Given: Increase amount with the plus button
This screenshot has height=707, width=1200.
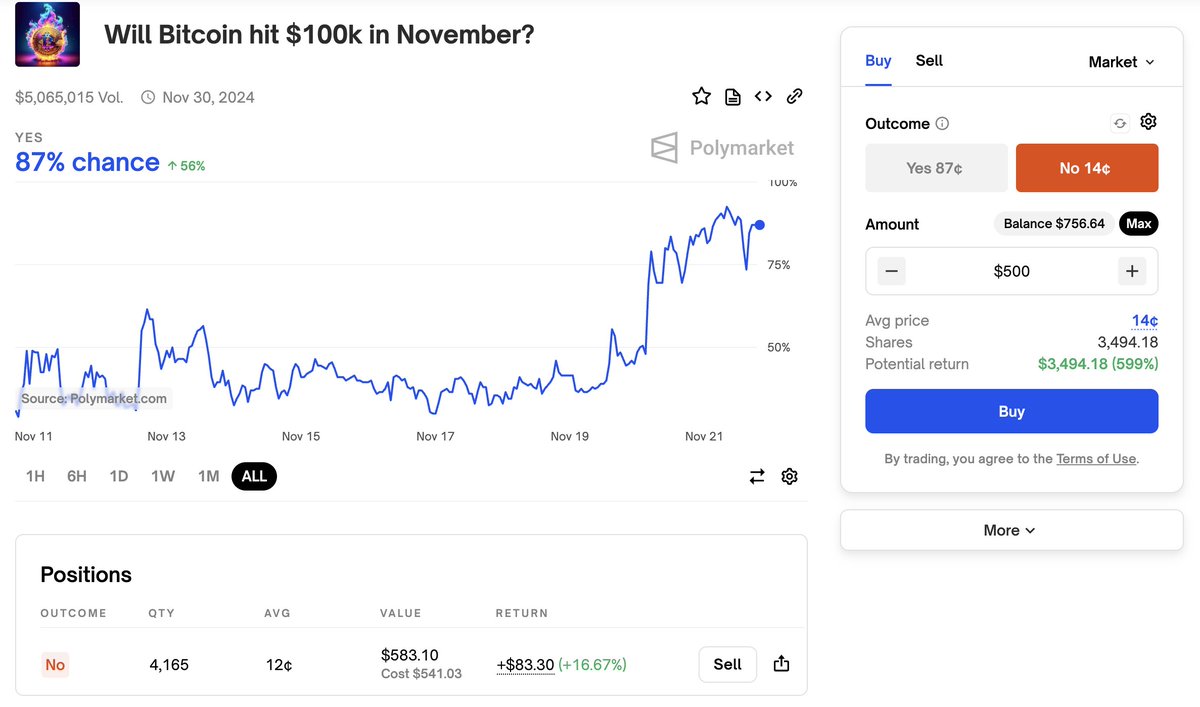Looking at the screenshot, I should (1132, 271).
